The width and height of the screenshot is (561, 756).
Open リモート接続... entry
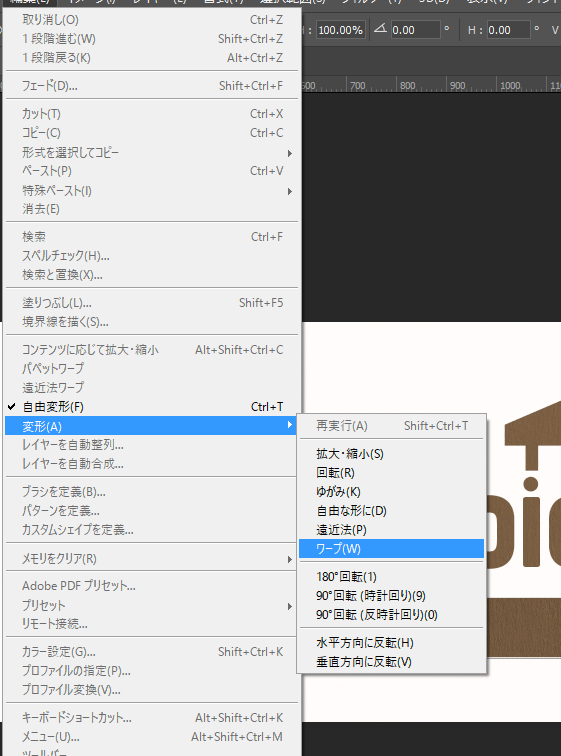(151, 624)
